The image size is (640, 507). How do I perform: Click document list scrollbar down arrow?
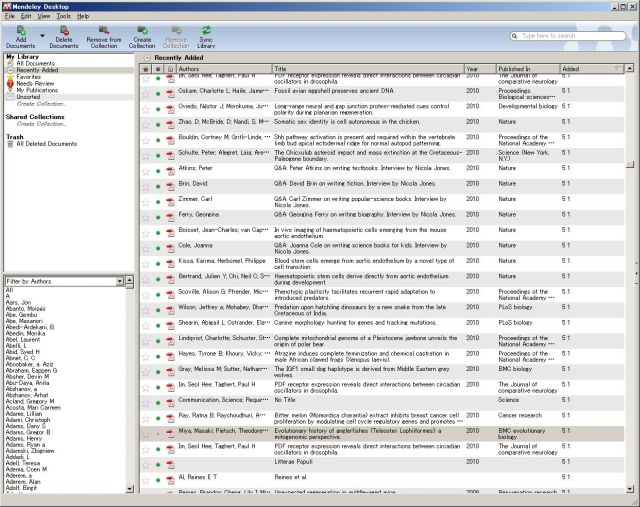tap(630, 488)
